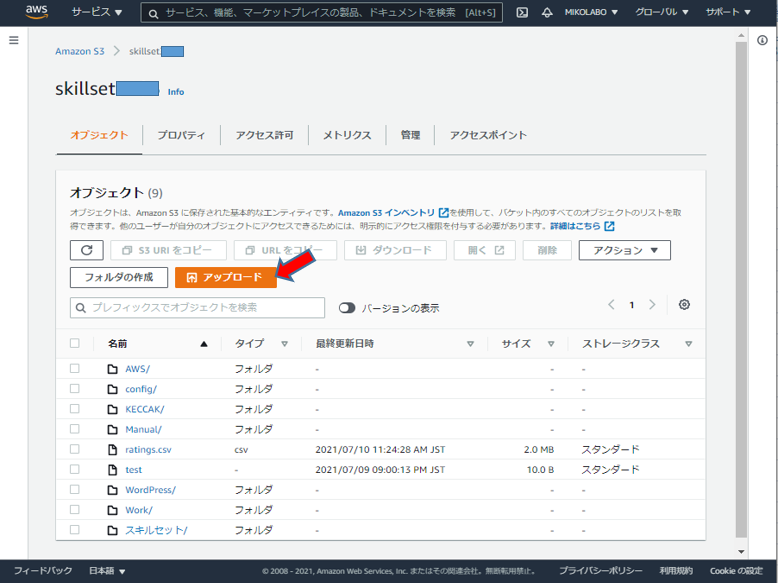Sort by 最終更新日時 column arrow
This screenshot has height=585, width=779.
coord(470,344)
